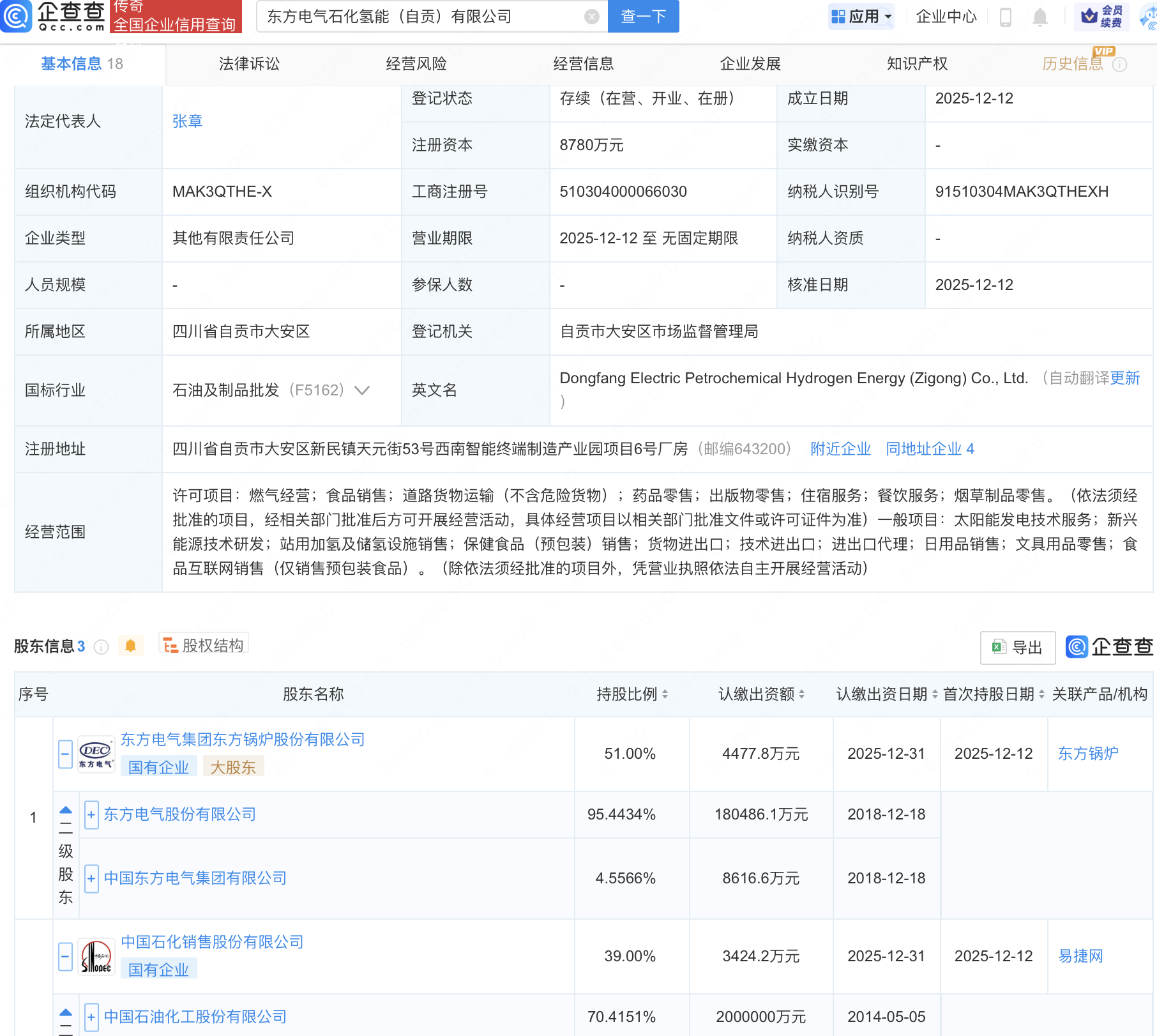Click the monitor bell icon beside 股东信息
The width and height of the screenshot is (1157, 1036).
coord(132,646)
